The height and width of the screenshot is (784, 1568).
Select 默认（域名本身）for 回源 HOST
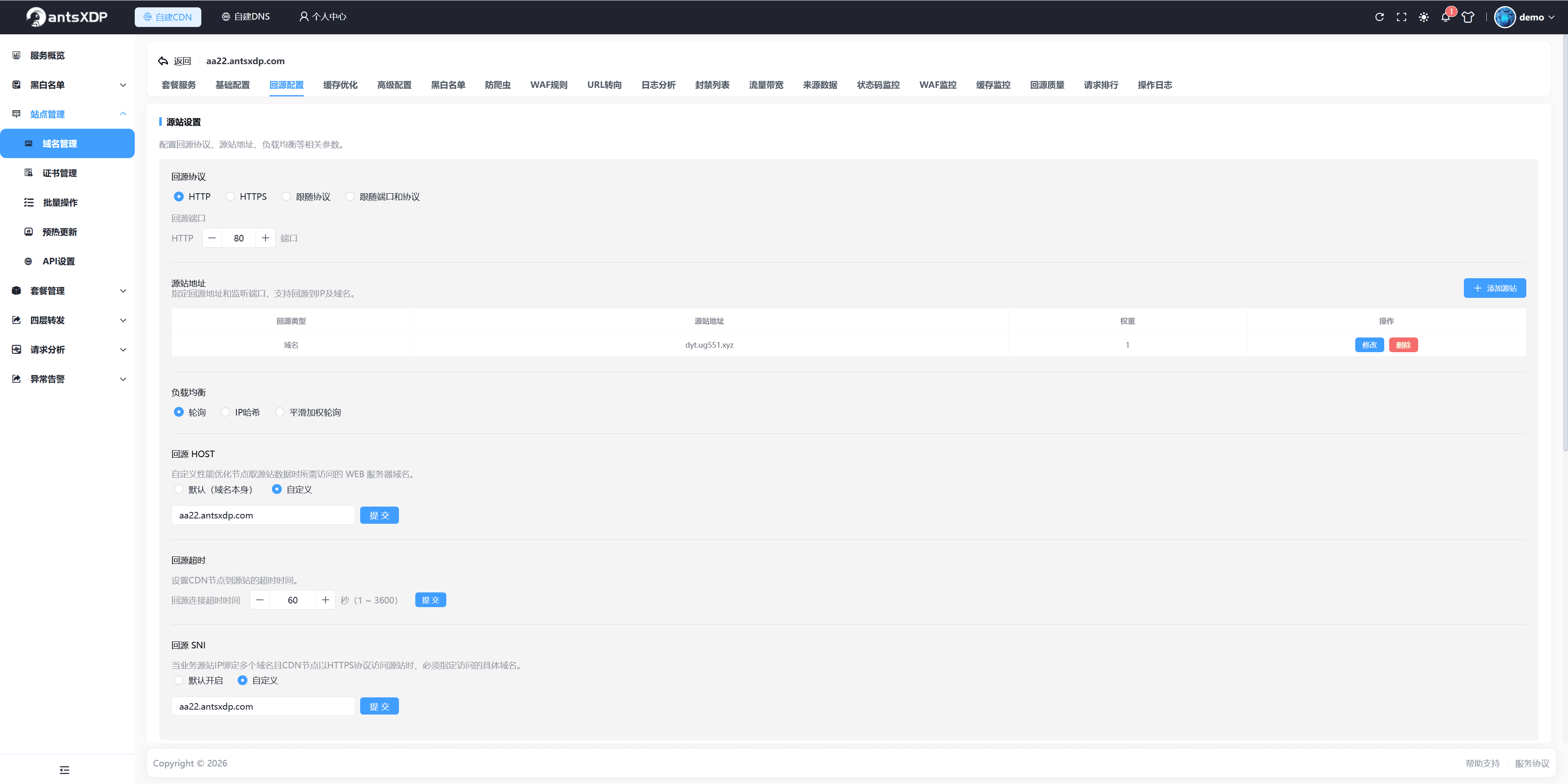click(x=178, y=489)
